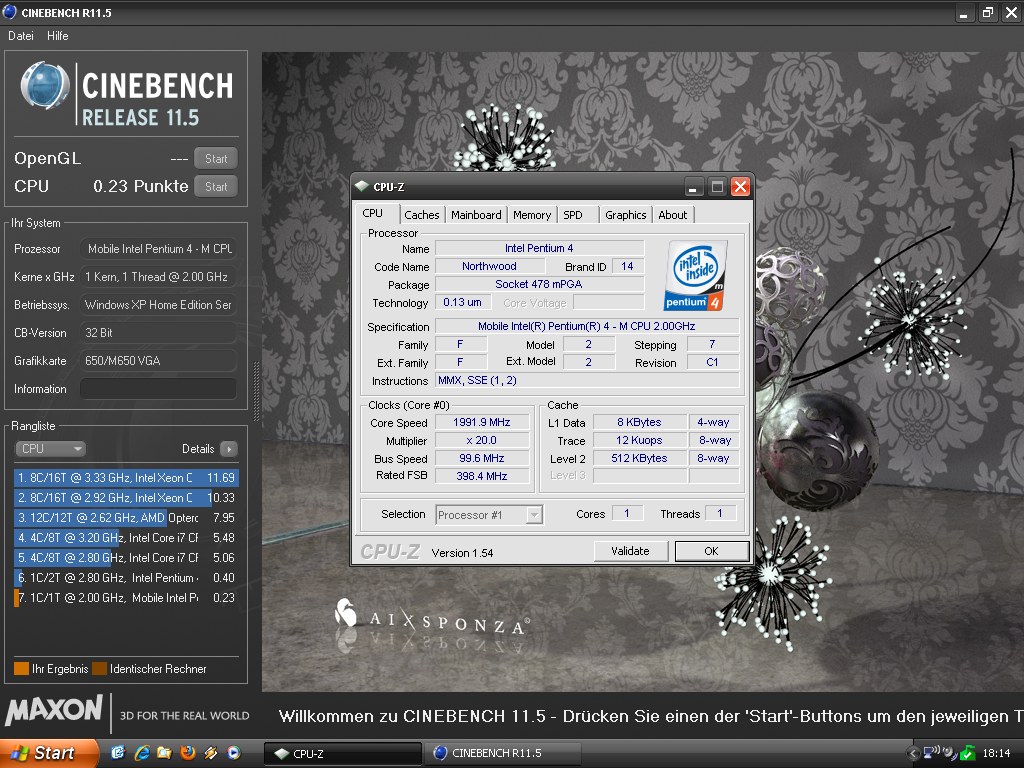Image resolution: width=1024 pixels, height=768 pixels.
Task: Launch Firefox from the quick launch bar
Action: pyautogui.click(x=187, y=752)
